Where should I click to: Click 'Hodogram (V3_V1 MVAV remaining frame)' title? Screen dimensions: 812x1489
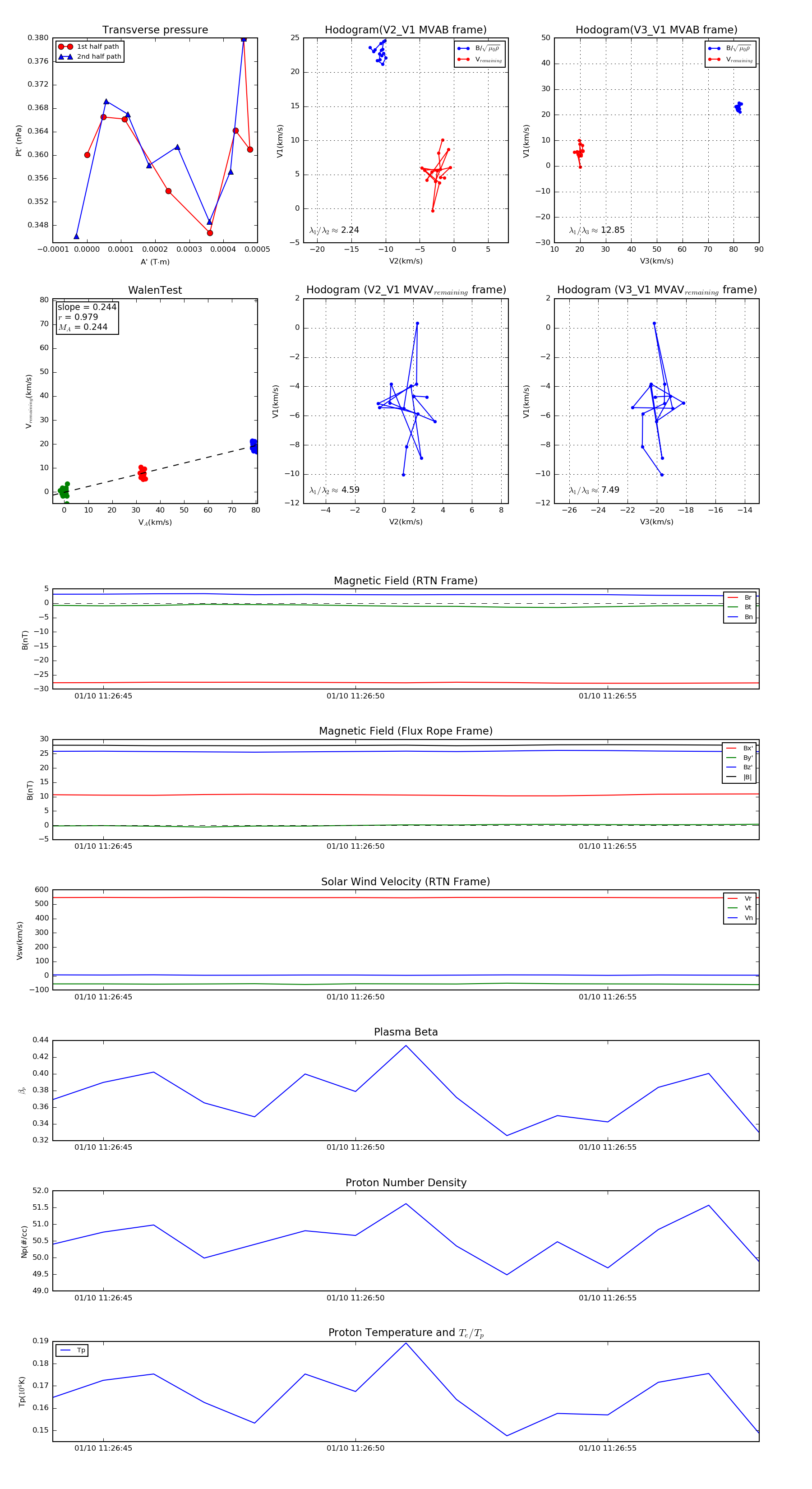(656, 290)
